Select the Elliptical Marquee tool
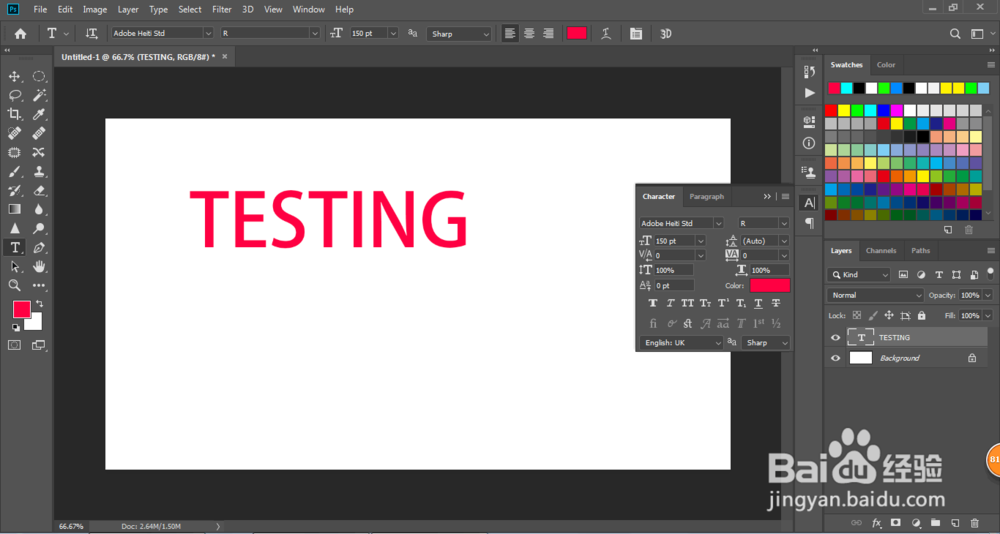This screenshot has width=1000, height=534. tap(39, 77)
